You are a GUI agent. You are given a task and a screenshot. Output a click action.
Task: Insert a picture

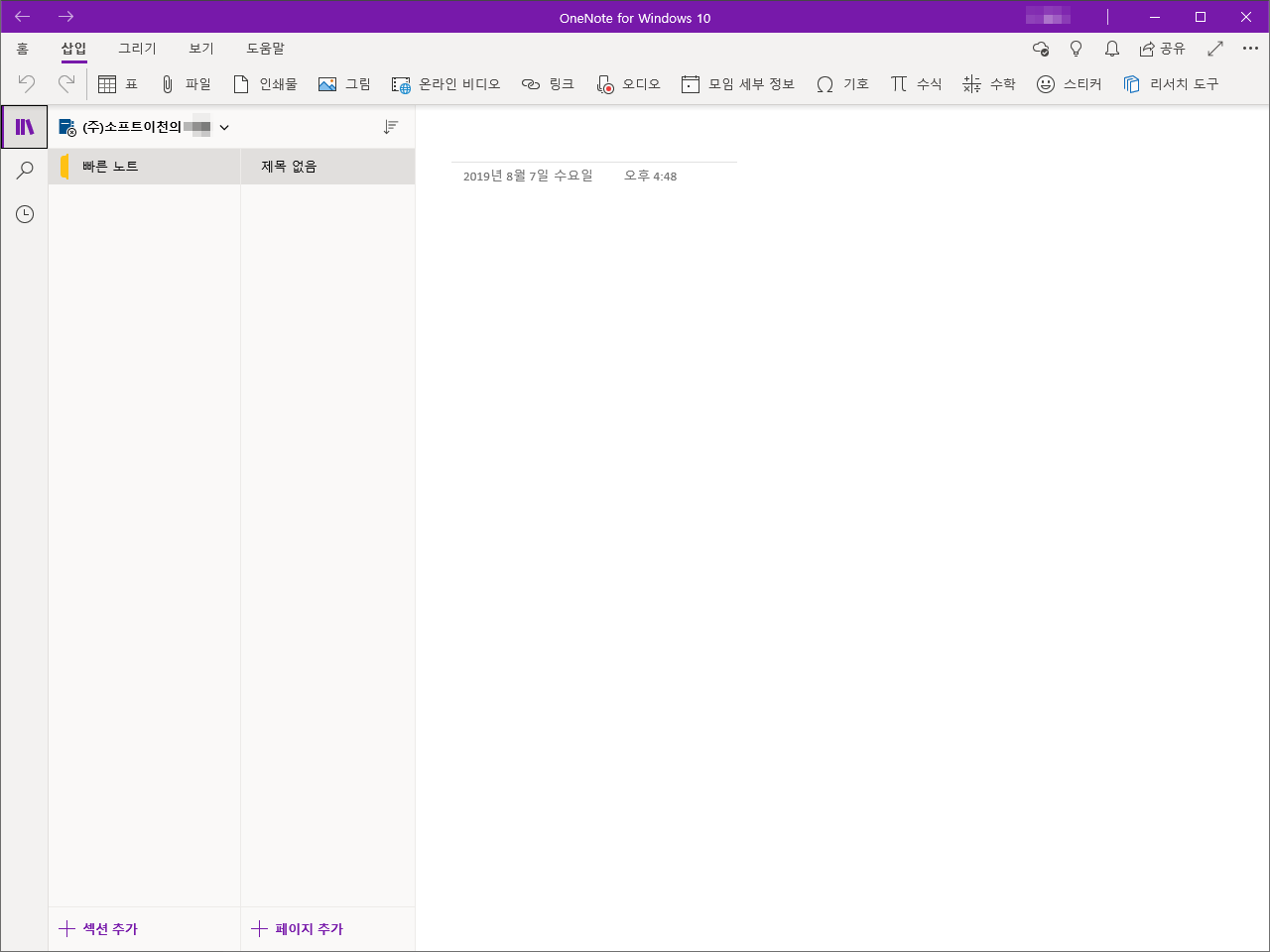[344, 83]
